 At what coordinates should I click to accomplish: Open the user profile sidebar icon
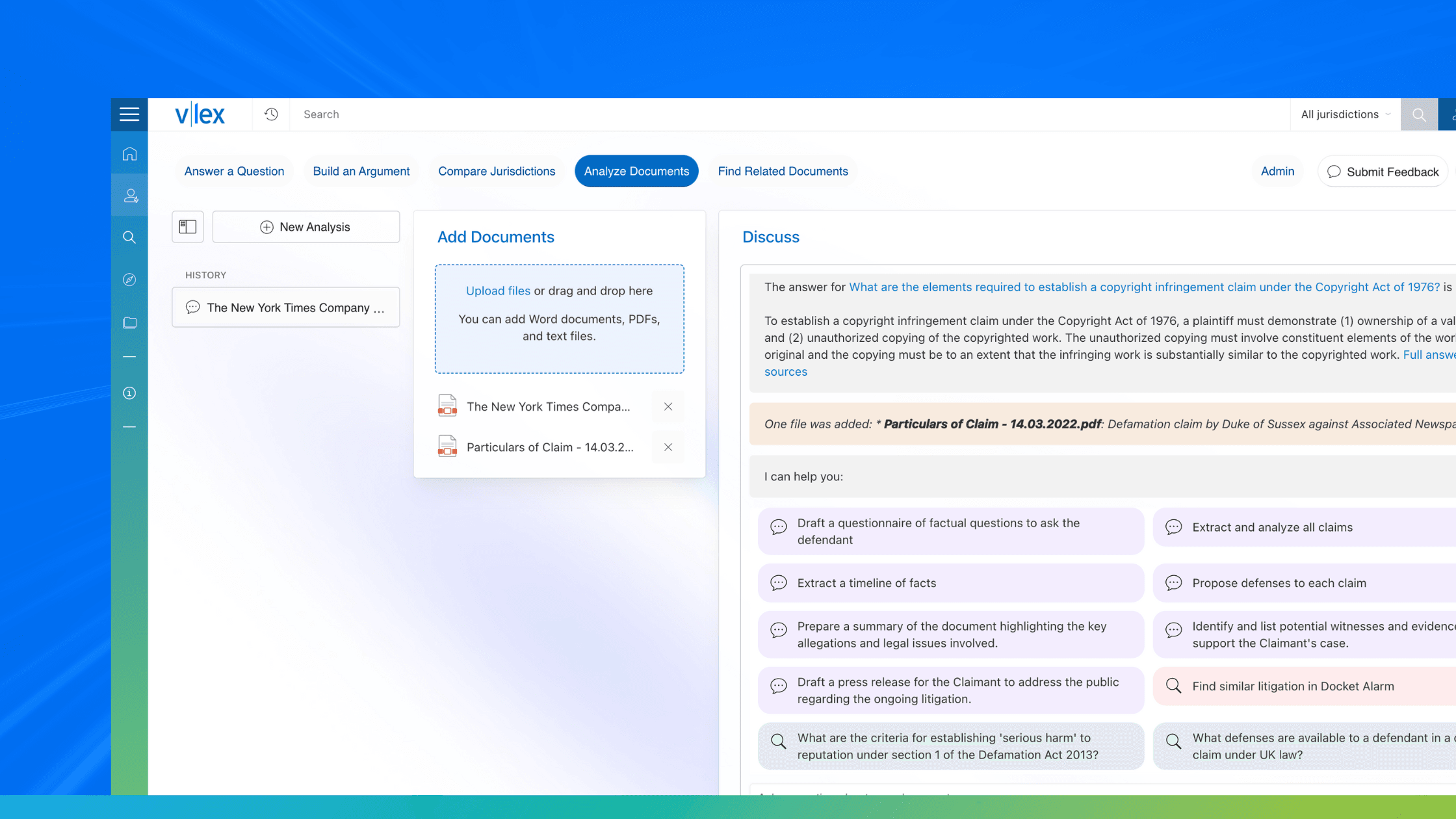(130, 196)
